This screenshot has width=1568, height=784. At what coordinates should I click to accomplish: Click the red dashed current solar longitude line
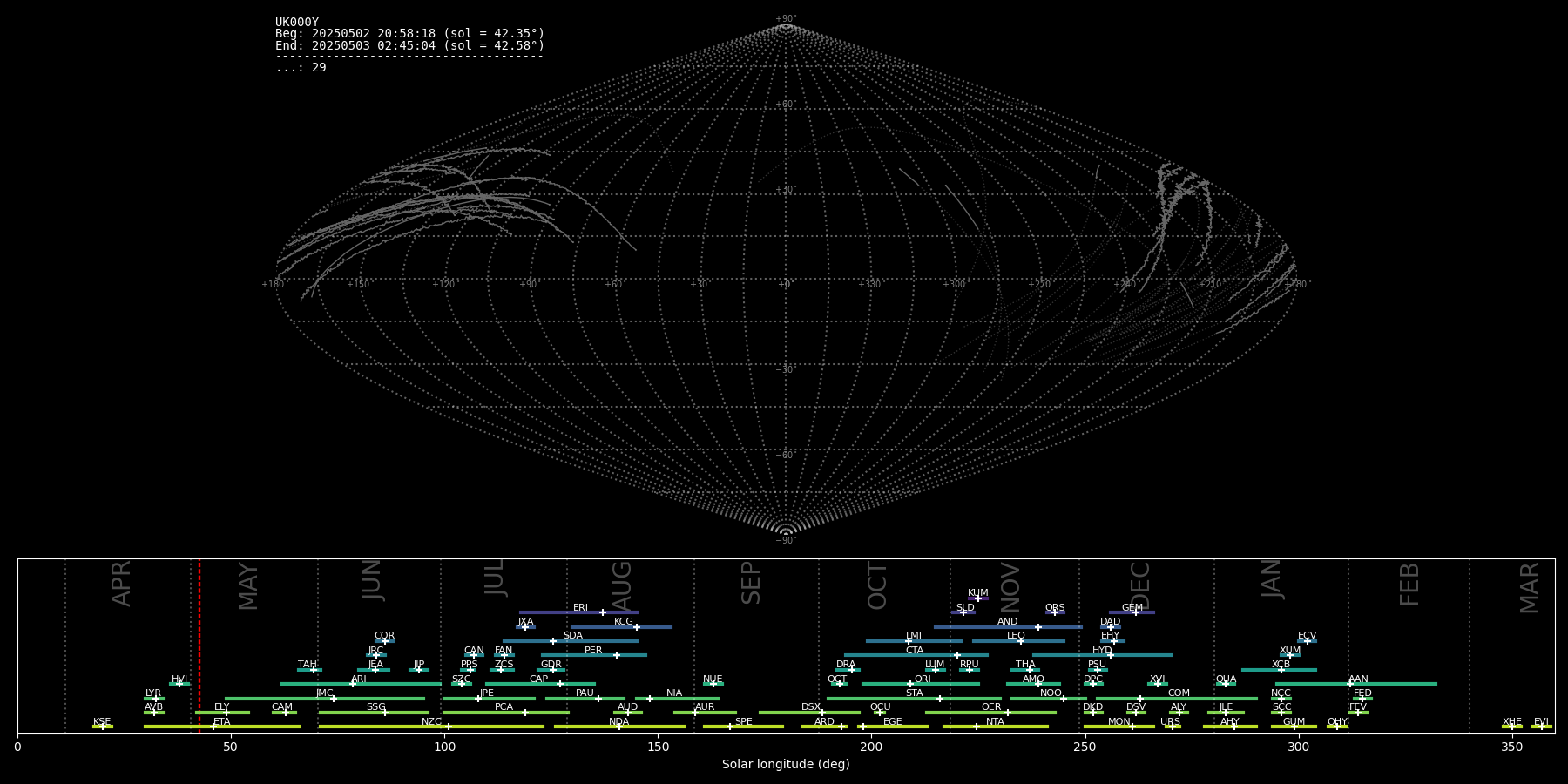click(x=199, y=645)
